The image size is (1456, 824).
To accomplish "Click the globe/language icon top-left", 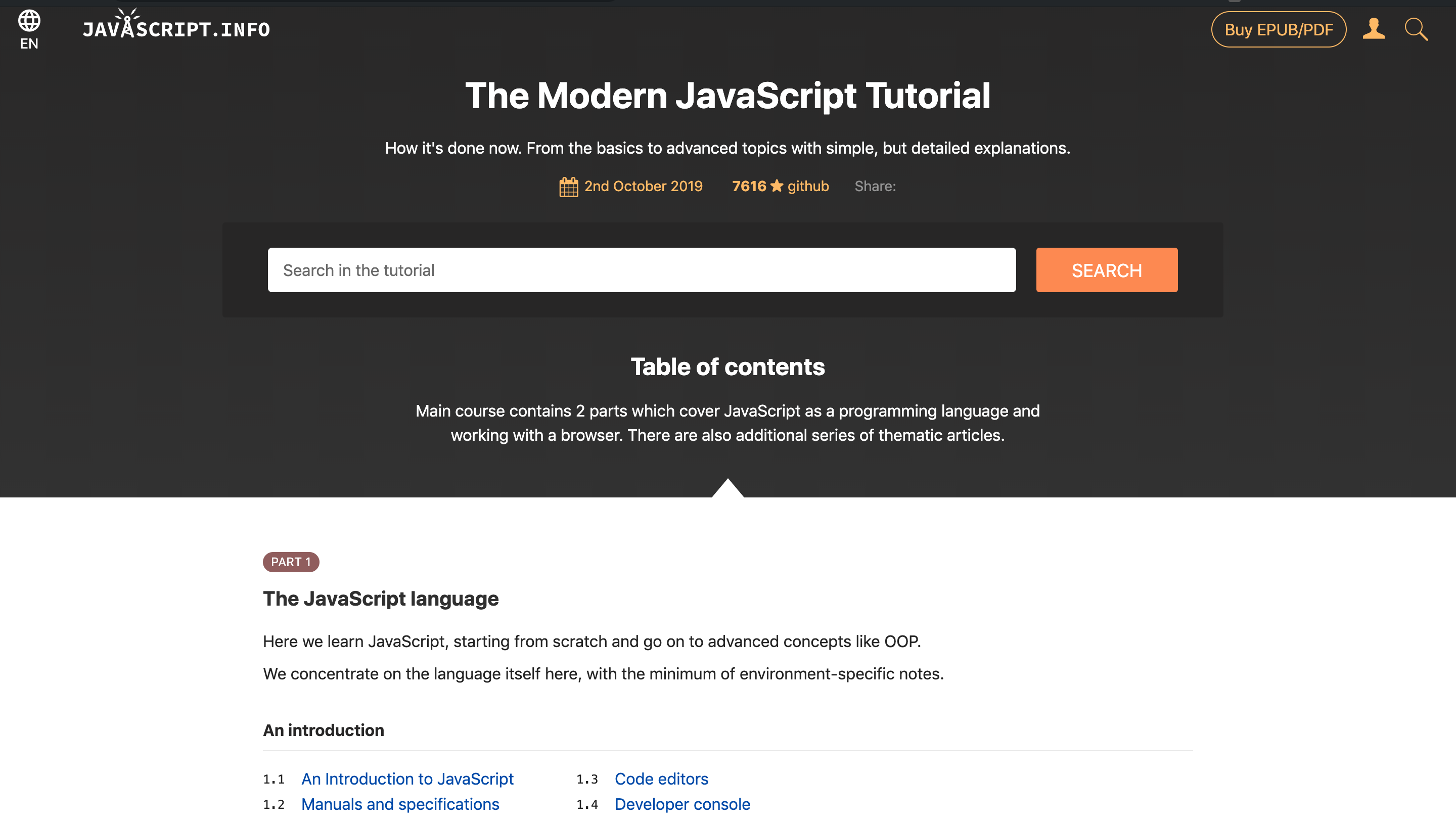I will pos(30,21).
